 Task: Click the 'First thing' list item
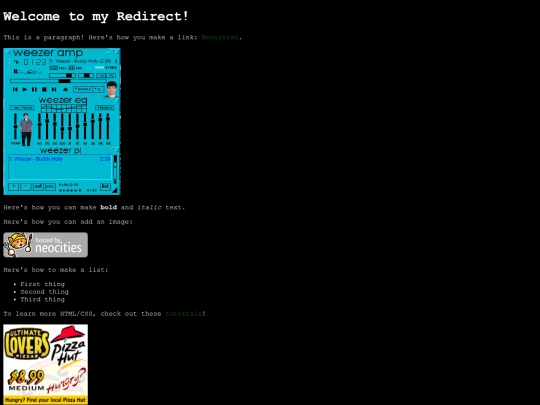(x=42, y=284)
